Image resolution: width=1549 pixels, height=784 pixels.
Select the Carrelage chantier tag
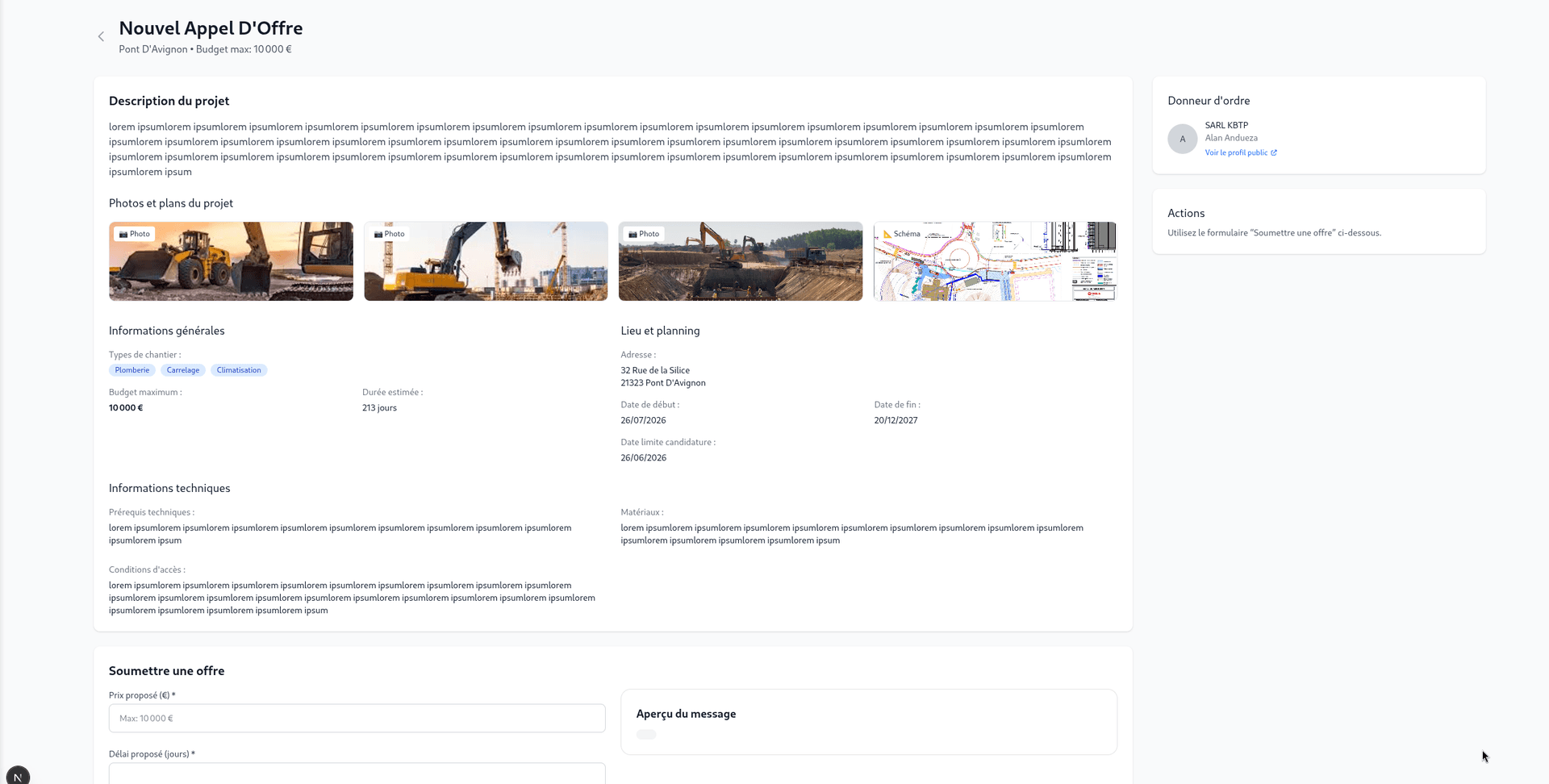(183, 370)
